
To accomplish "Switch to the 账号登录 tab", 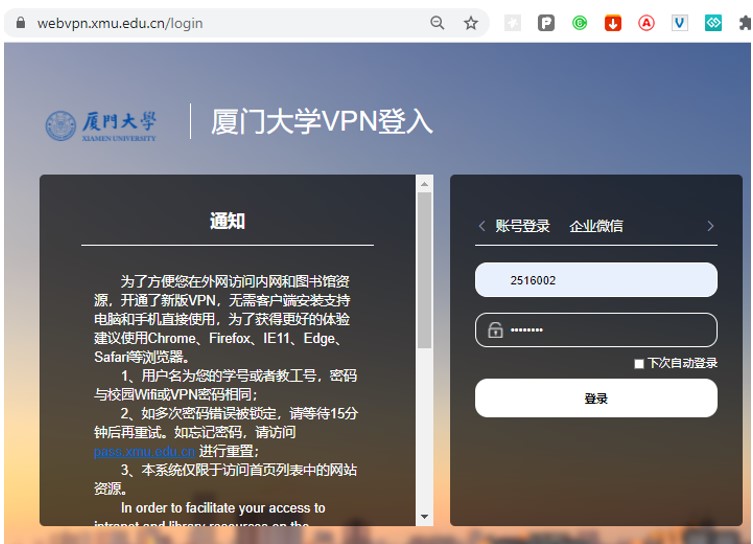I will [x=522, y=226].
